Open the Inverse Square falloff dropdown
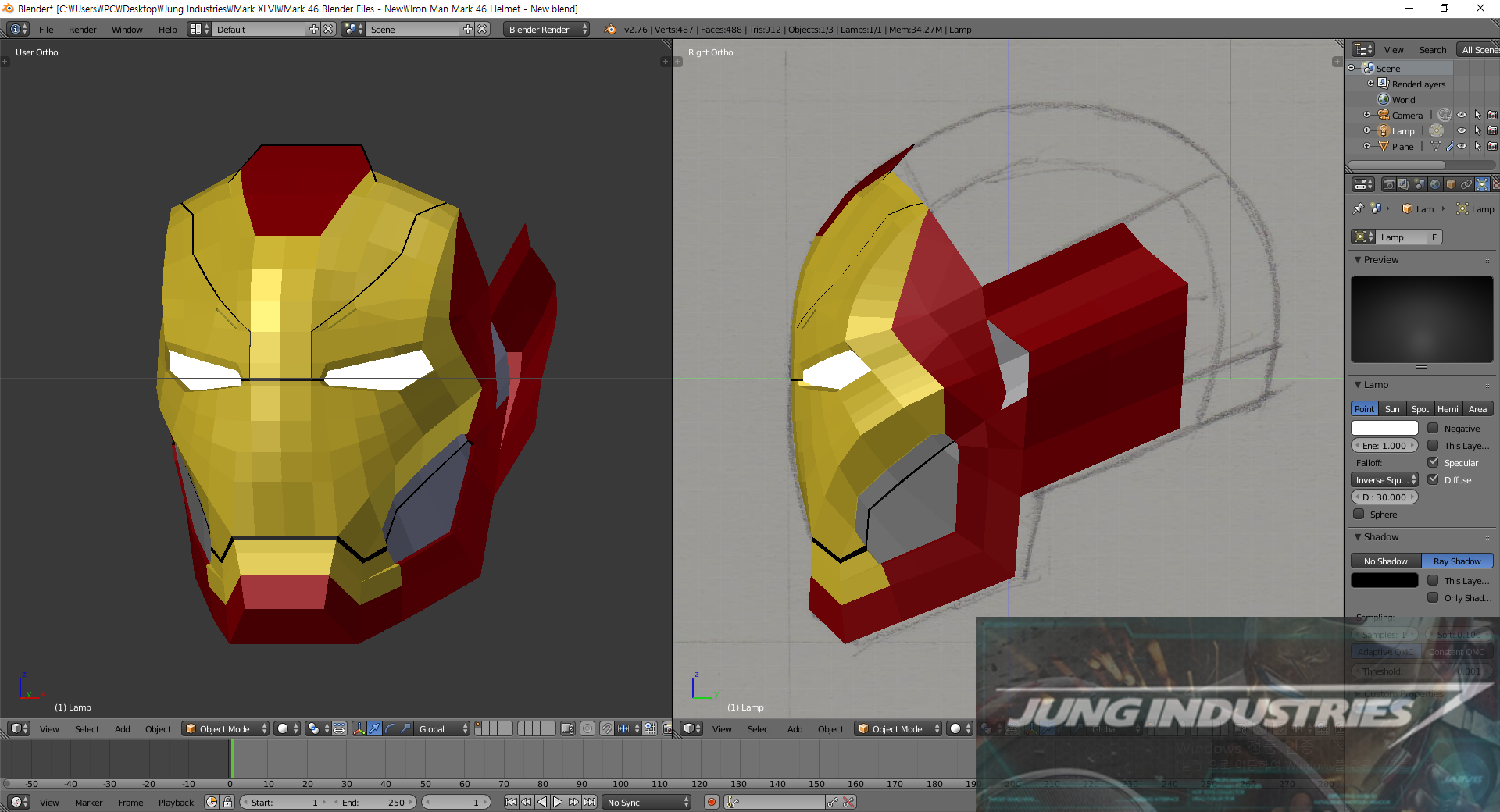 click(1385, 479)
